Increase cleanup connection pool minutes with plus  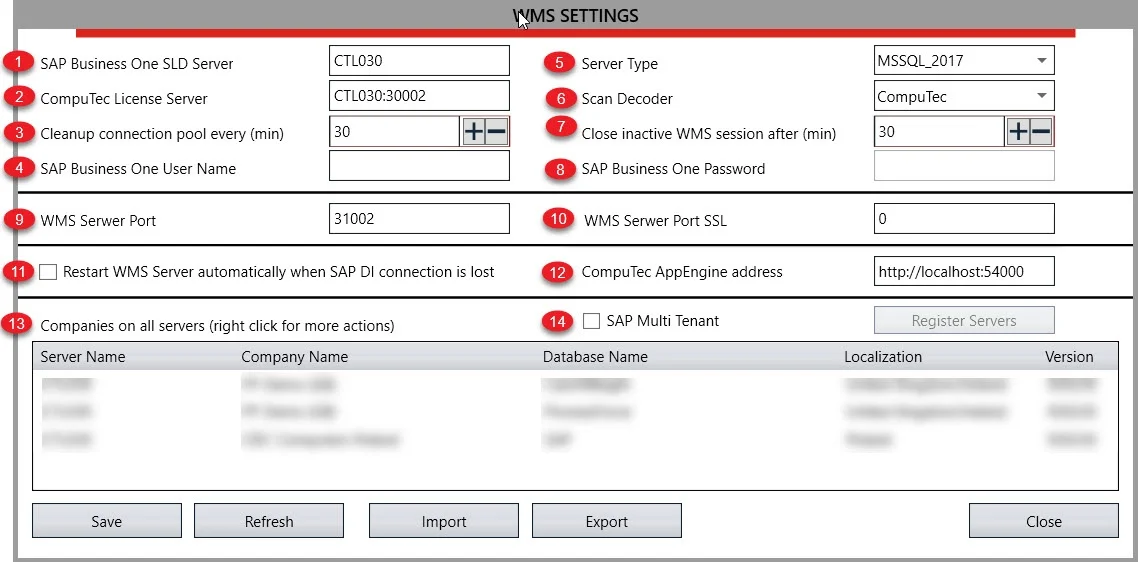[x=473, y=131]
